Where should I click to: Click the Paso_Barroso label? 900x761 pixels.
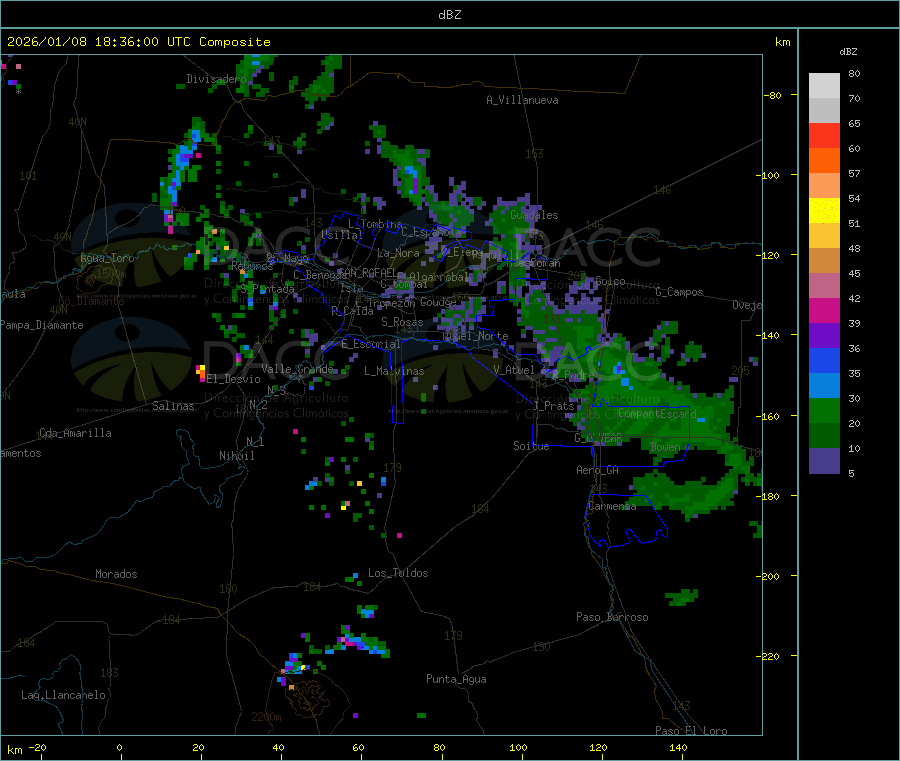click(612, 617)
